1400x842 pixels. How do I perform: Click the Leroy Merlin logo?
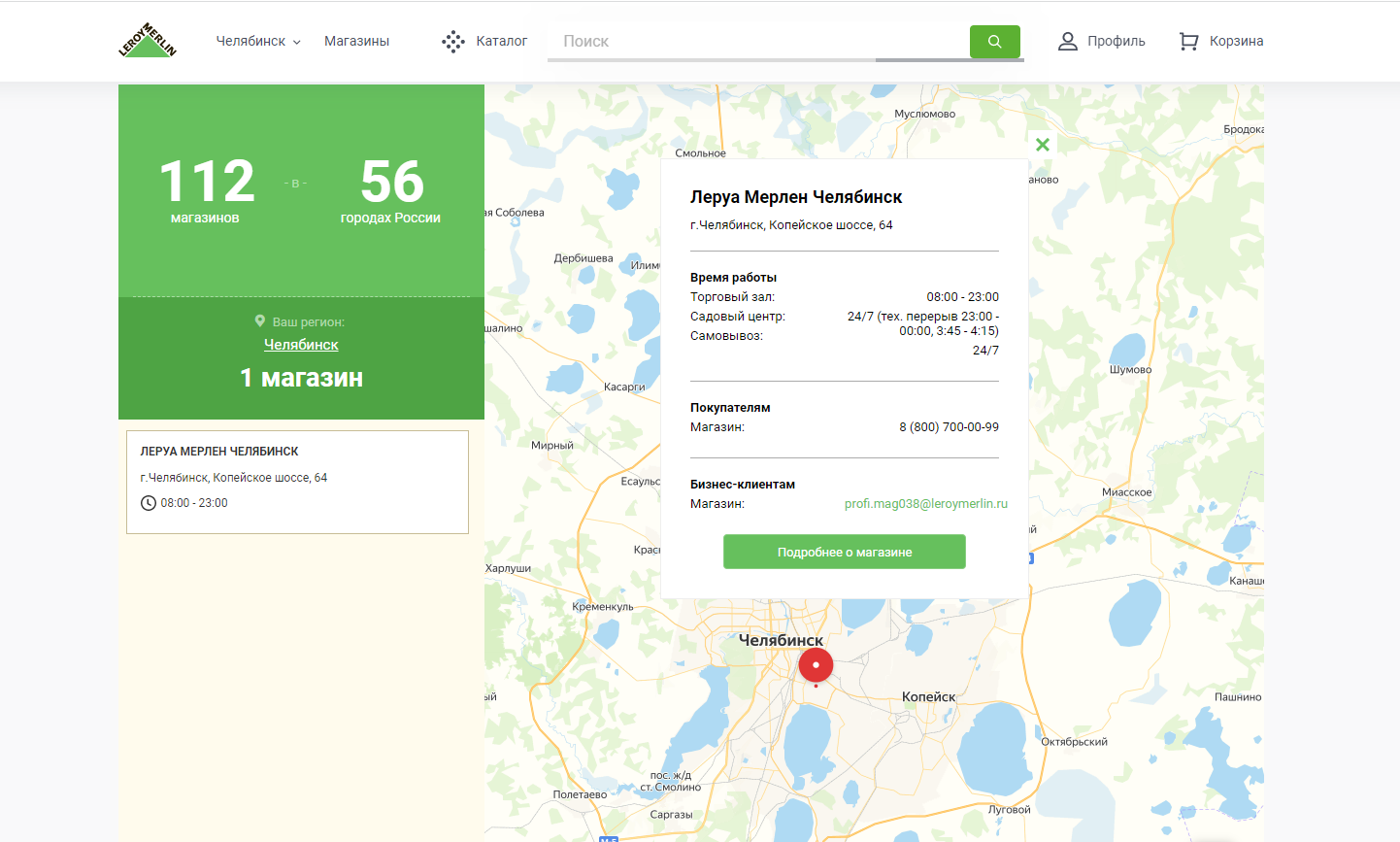point(148,41)
